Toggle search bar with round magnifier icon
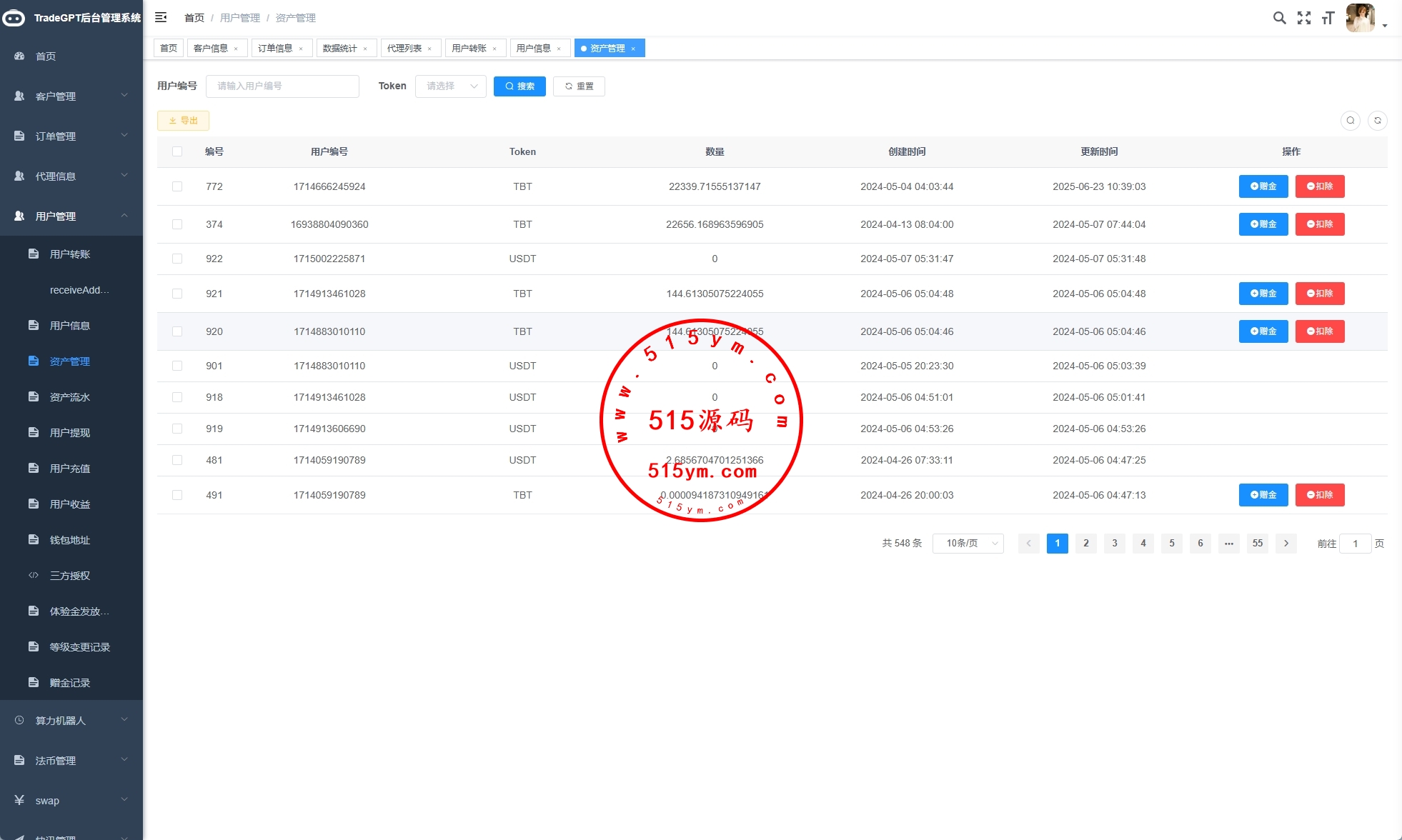 pyautogui.click(x=1350, y=121)
